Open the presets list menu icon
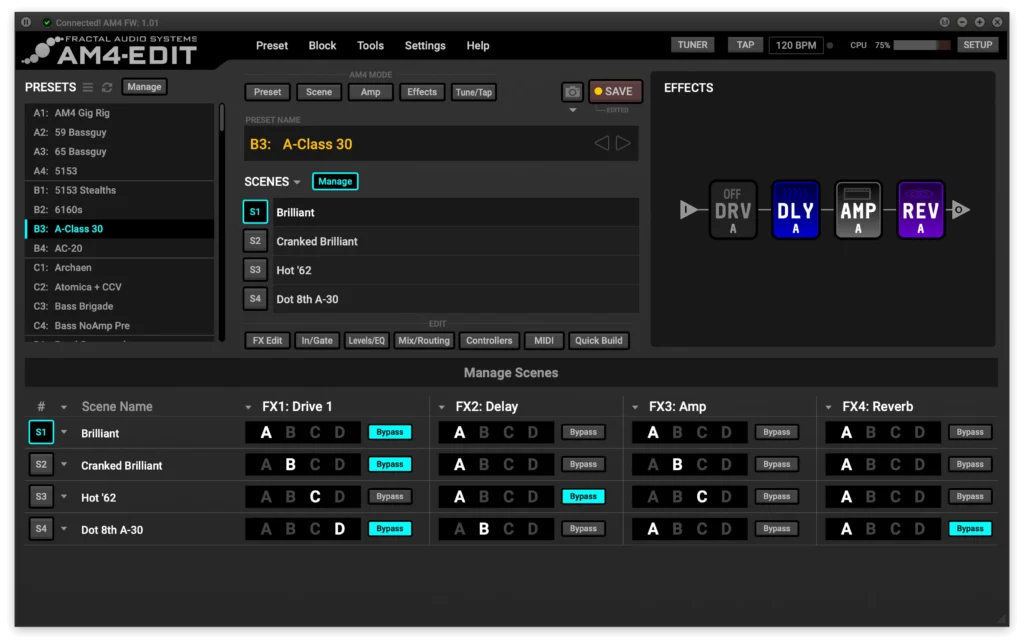The image size is (1024, 644). [88, 88]
